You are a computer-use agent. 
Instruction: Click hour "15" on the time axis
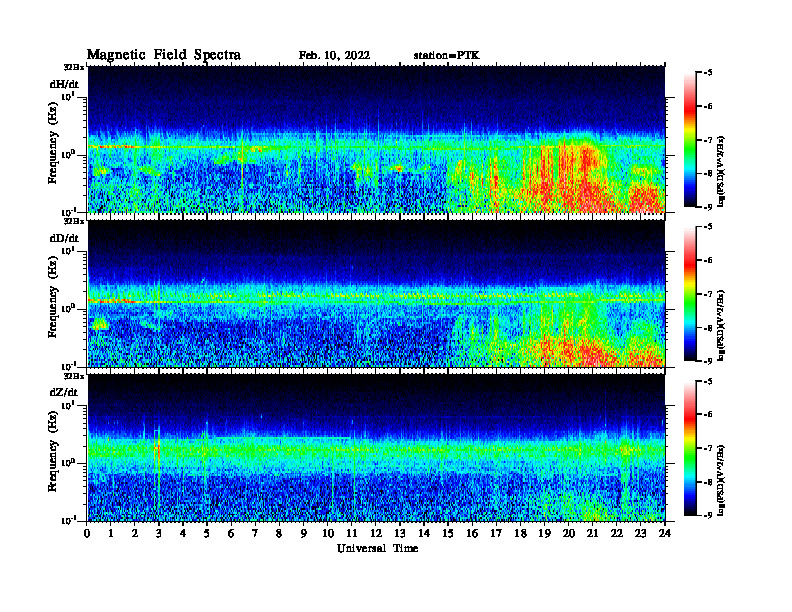pos(448,534)
